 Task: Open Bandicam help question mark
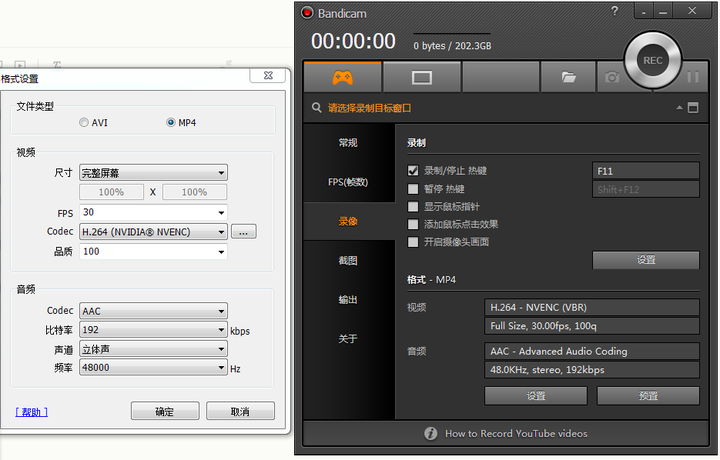pos(614,11)
